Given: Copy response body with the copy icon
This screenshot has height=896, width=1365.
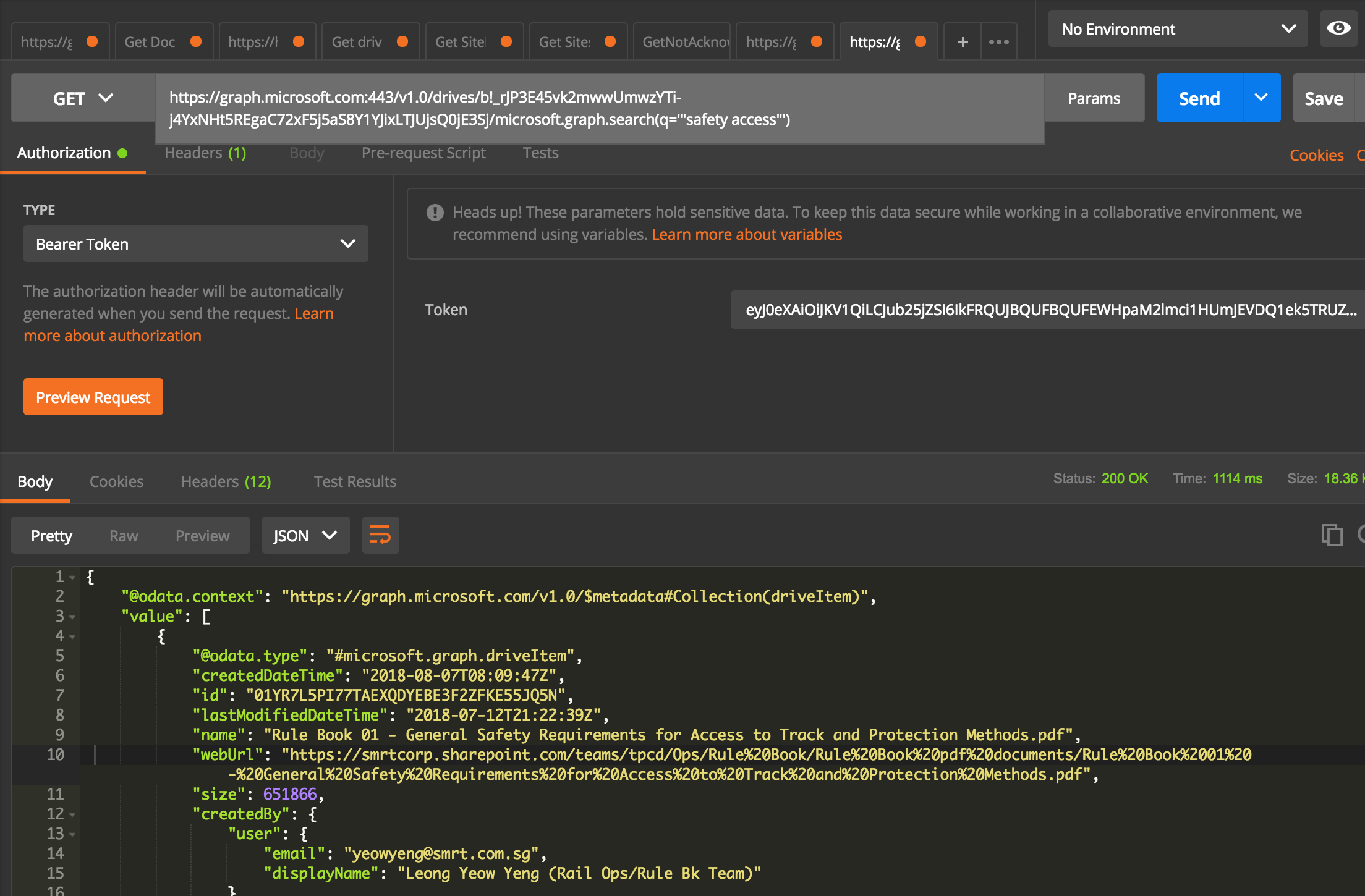Looking at the screenshot, I should pos(1332,535).
